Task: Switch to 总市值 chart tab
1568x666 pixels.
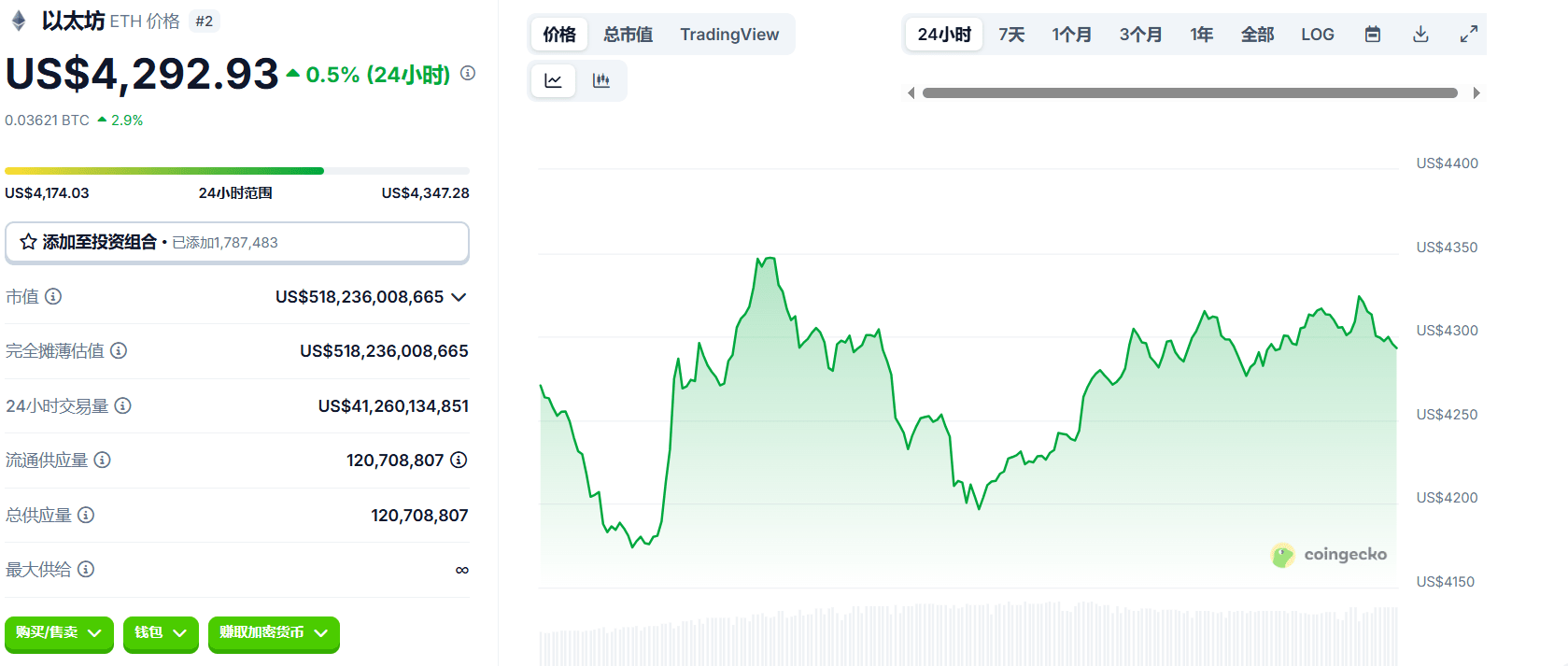Action: pyautogui.click(x=628, y=35)
